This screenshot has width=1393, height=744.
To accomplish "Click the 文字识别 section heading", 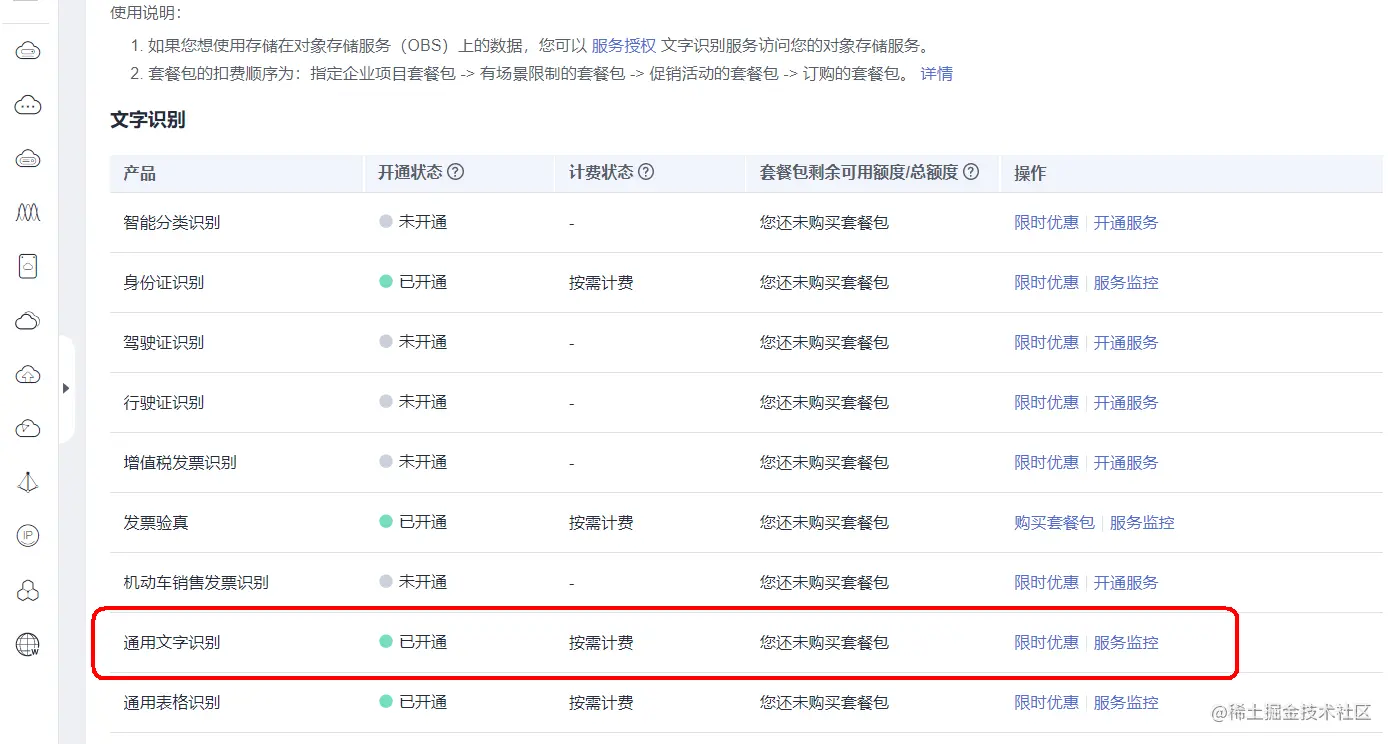I will tap(148, 120).
